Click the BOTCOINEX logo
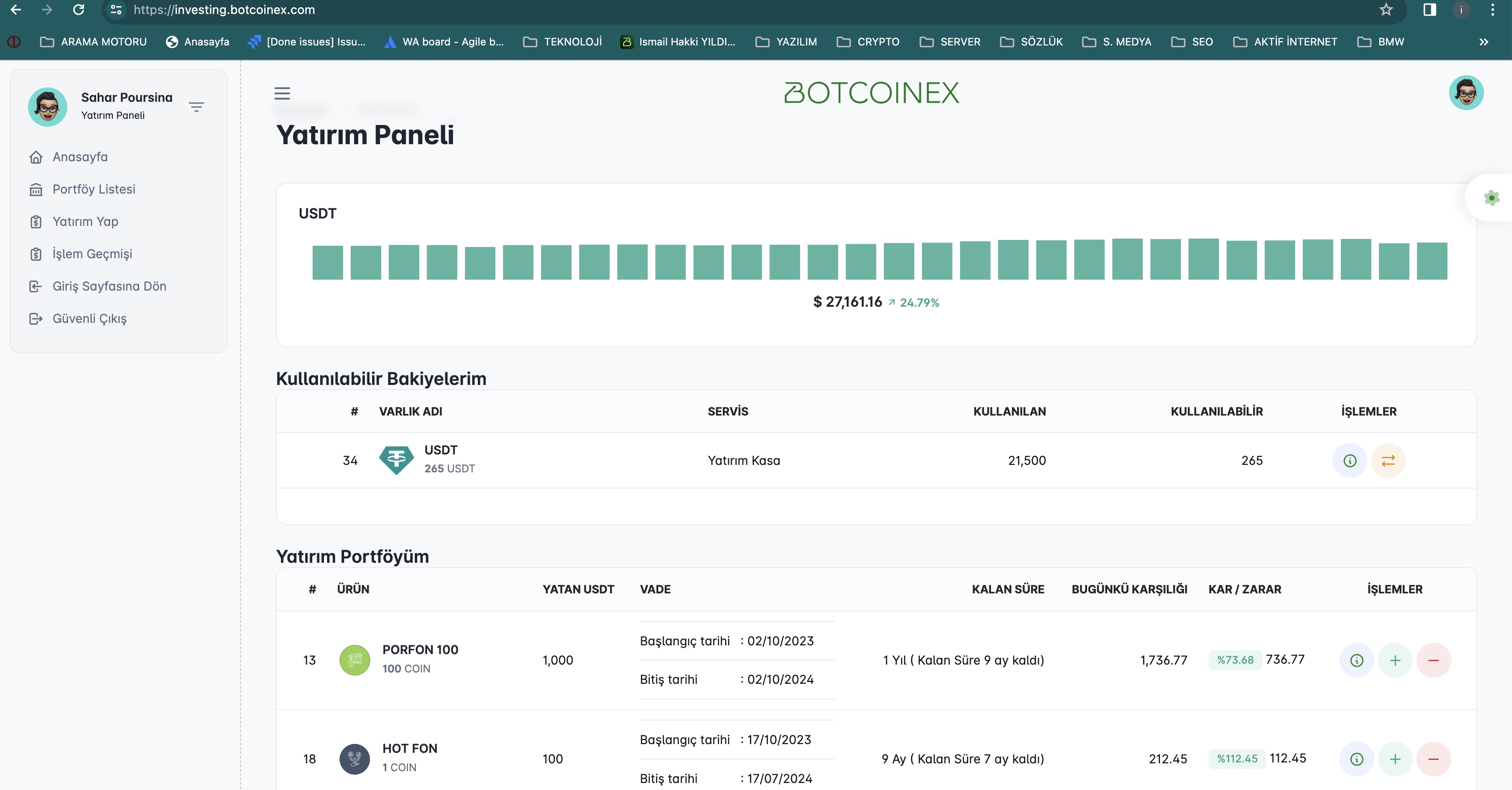The height and width of the screenshot is (790, 1512). point(872,93)
